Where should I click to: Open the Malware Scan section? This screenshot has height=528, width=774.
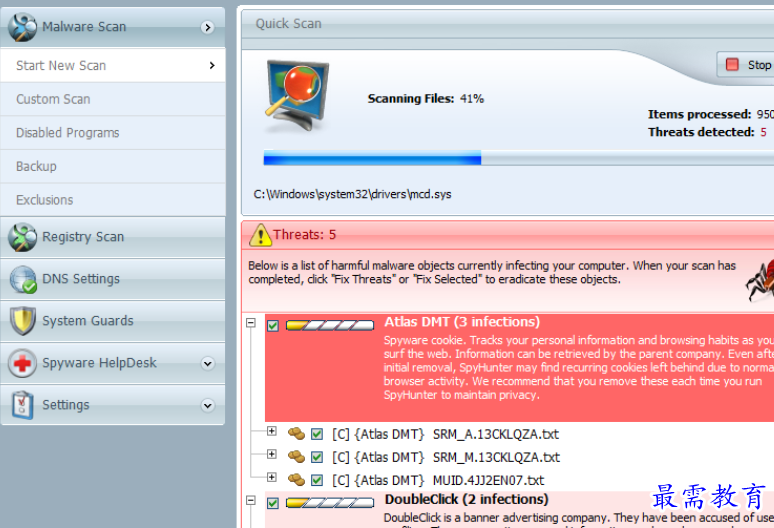113,27
